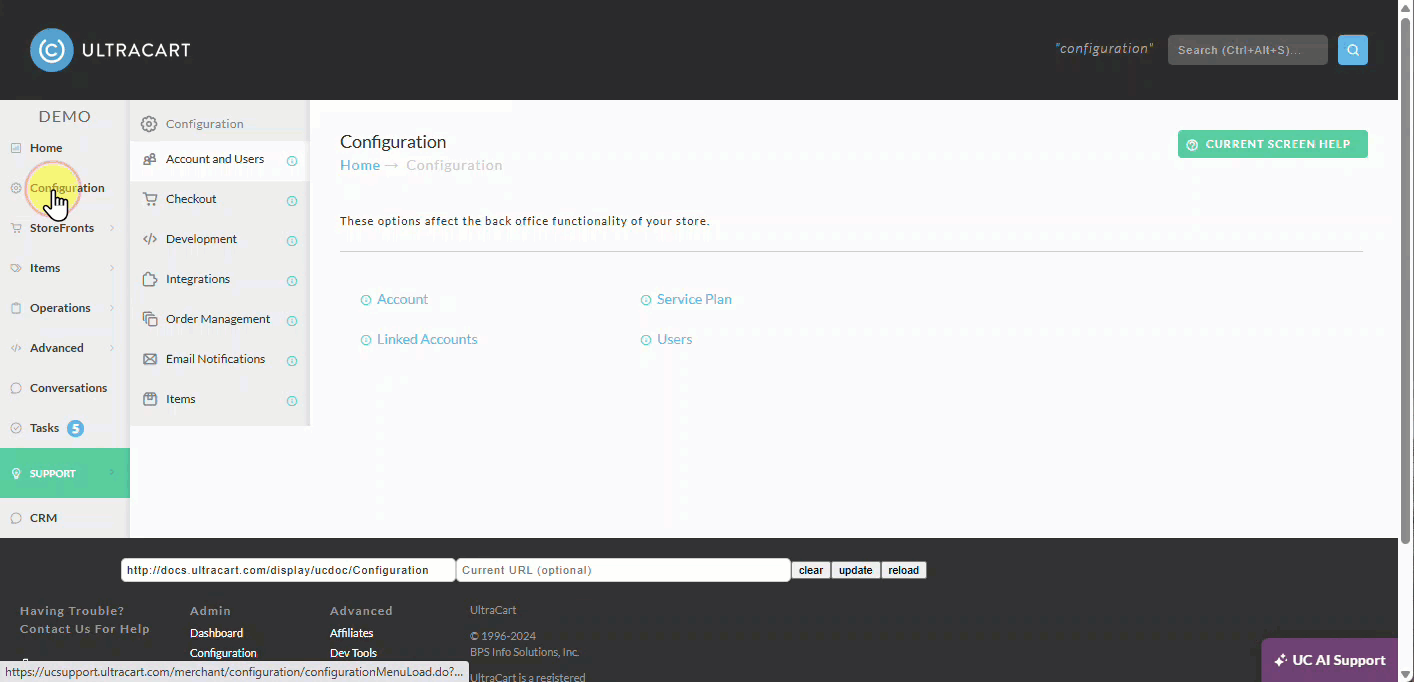This screenshot has height=682, width=1414.
Task: Click the page vertical scrollbar
Action: pyautogui.click(x=1406, y=280)
